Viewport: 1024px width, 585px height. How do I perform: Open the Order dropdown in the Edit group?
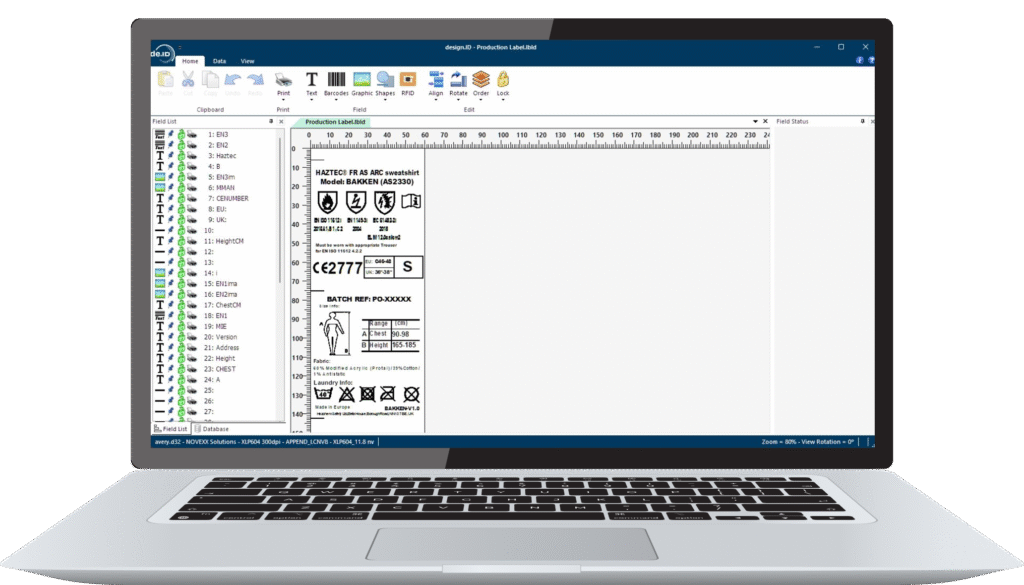point(480,99)
